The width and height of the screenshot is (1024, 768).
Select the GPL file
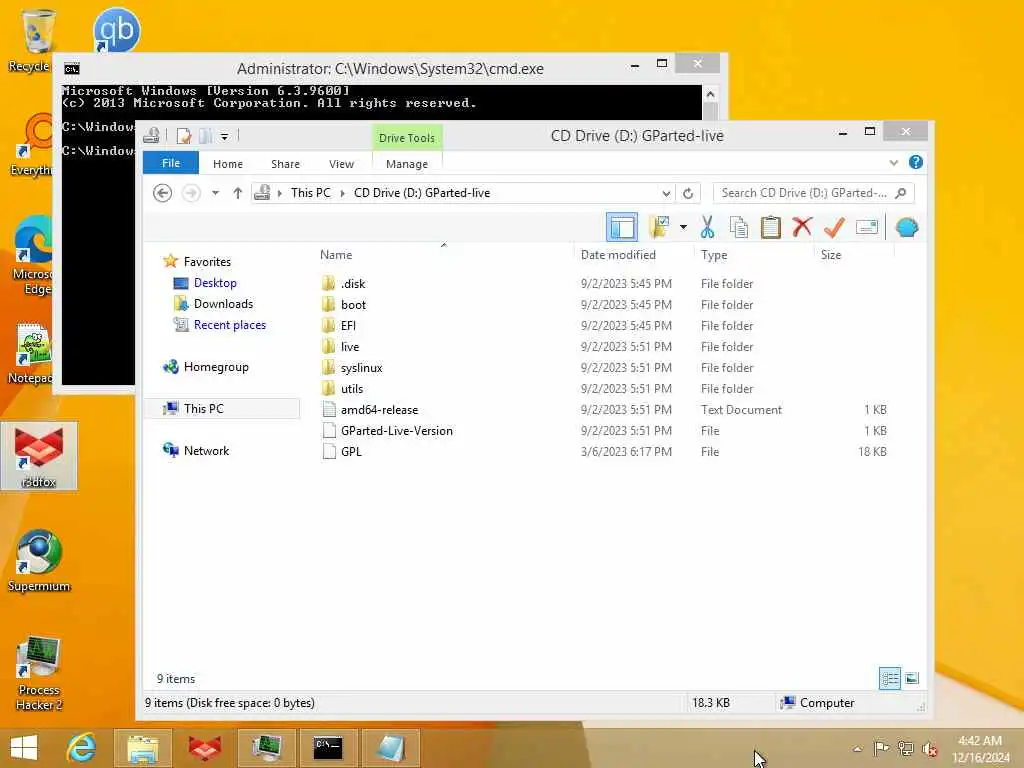coord(351,451)
